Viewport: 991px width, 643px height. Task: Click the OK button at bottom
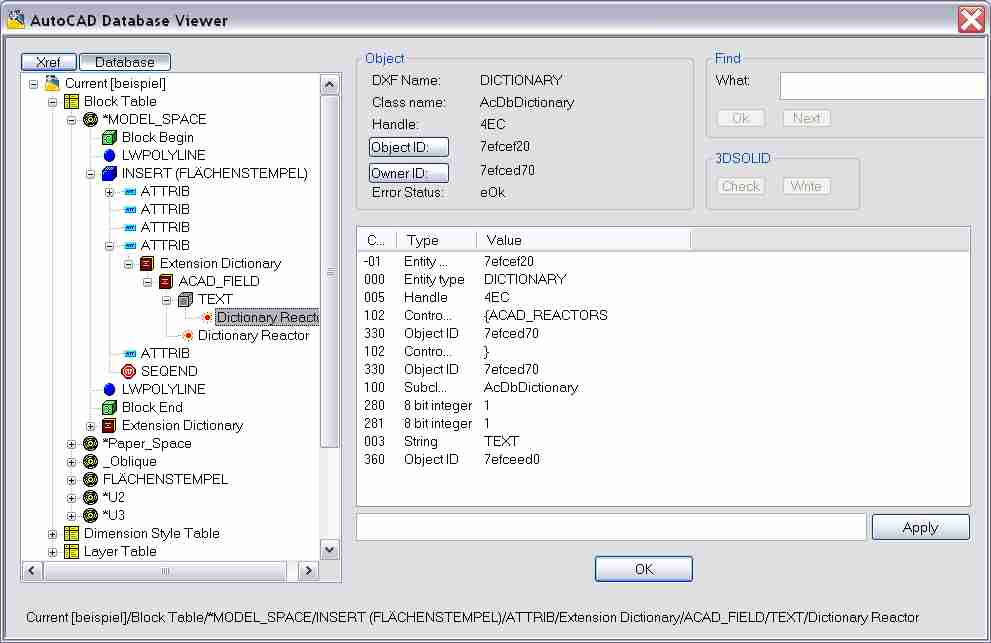tap(643, 568)
